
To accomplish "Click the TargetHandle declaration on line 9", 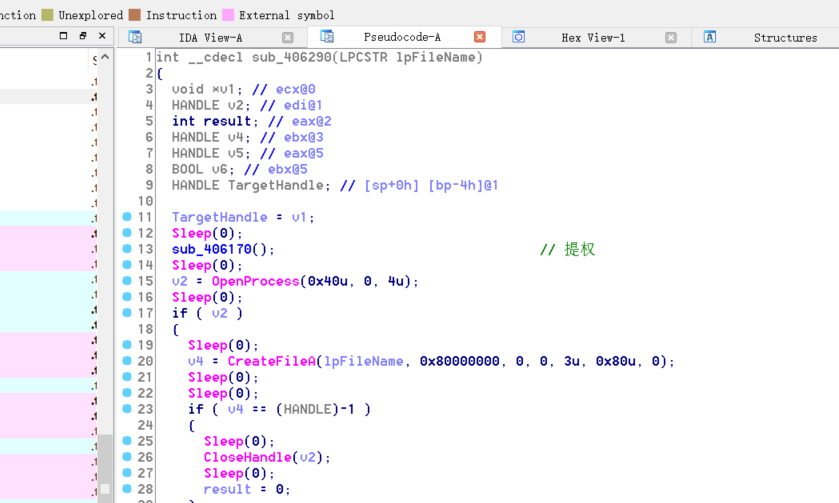I will (x=276, y=186).
